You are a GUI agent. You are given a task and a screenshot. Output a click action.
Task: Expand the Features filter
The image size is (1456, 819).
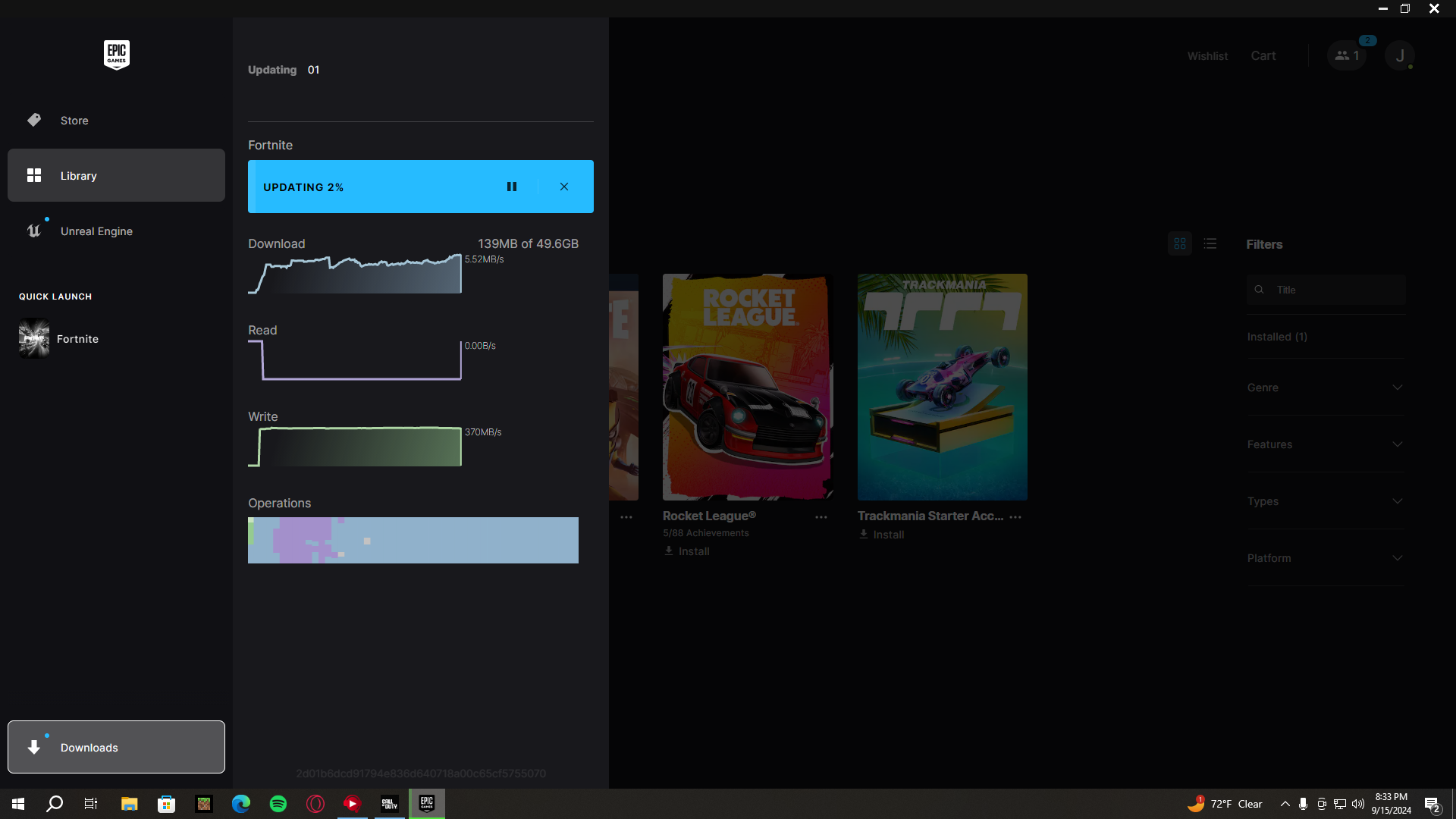click(1325, 444)
